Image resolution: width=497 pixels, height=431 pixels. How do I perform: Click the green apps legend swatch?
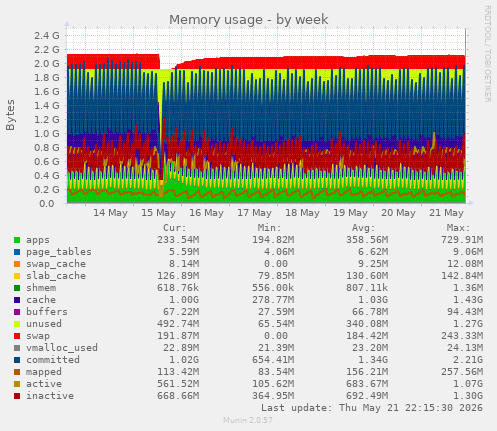pos(17,240)
